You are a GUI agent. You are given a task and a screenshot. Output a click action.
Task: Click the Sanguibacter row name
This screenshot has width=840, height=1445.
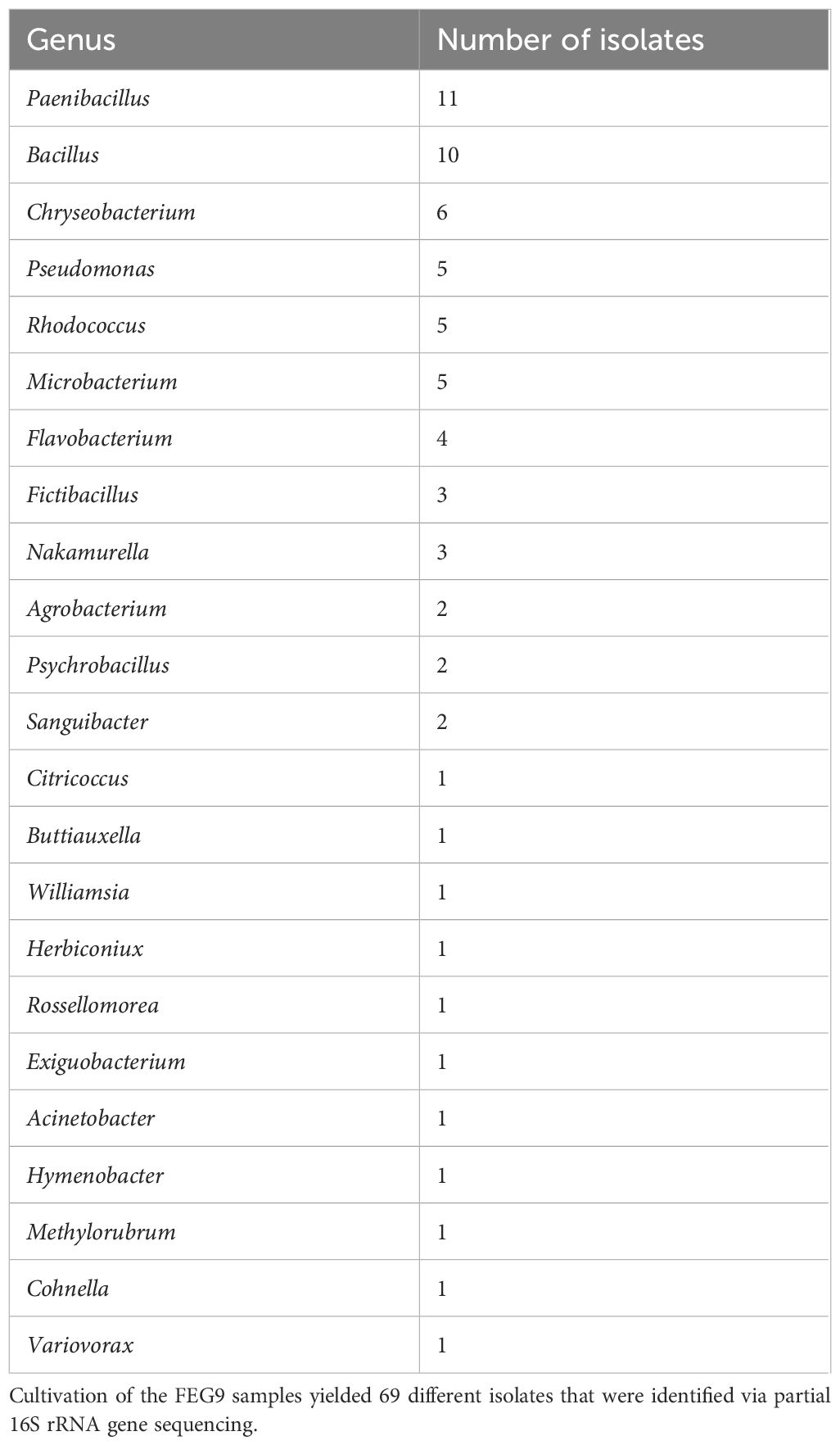pos(88,722)
